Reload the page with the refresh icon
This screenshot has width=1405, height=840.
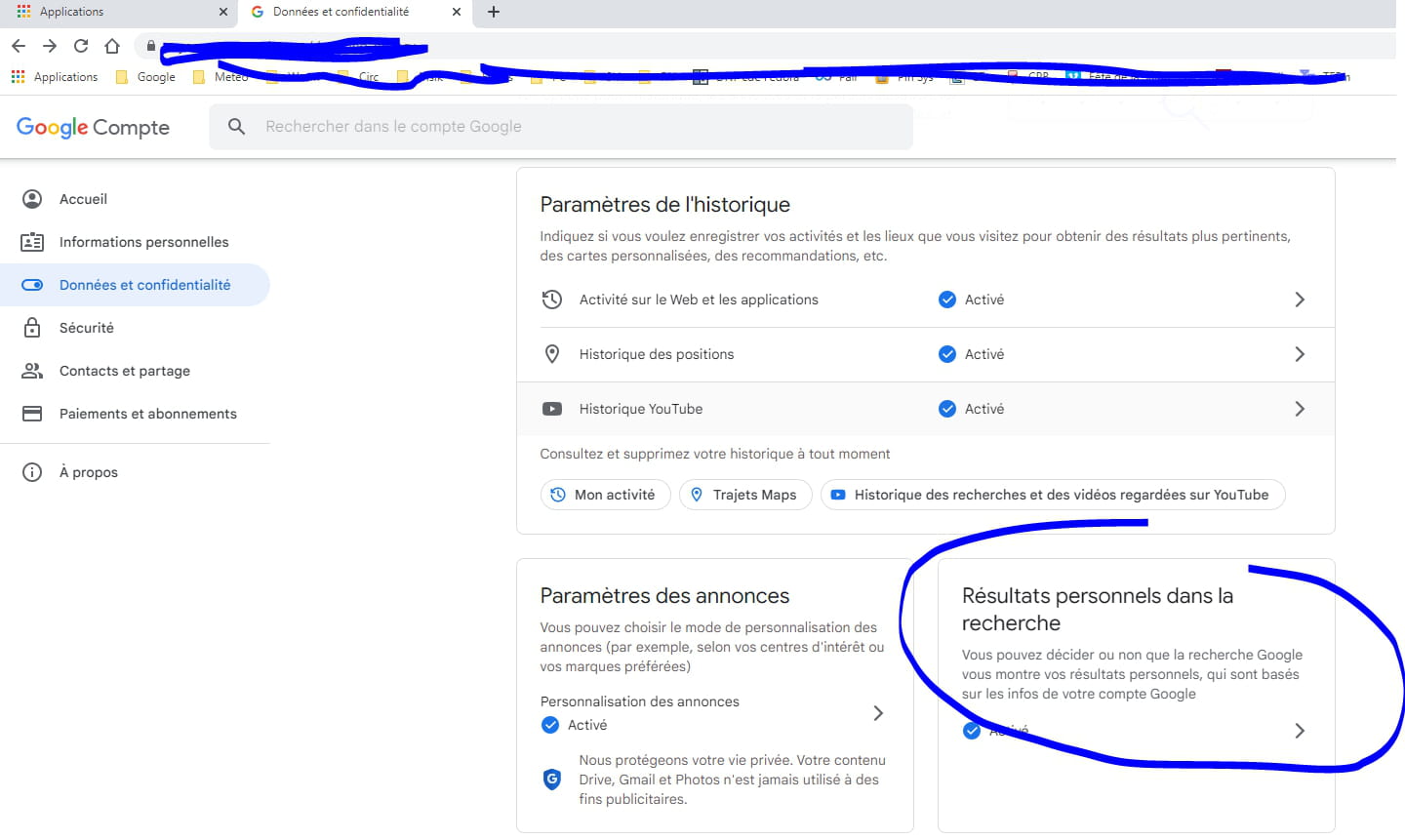(81, 46)
